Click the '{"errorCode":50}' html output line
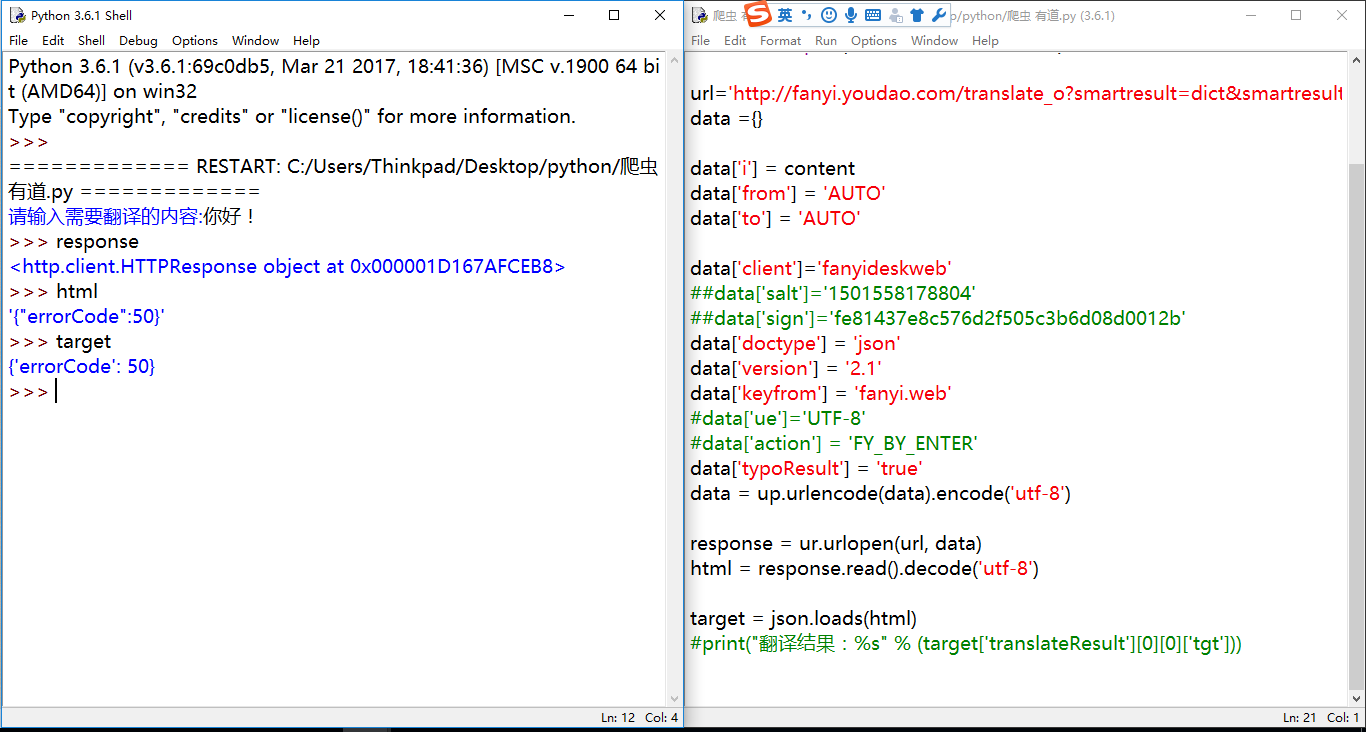The height and width of the screenshot is (732, 1366). coord(86,317)
